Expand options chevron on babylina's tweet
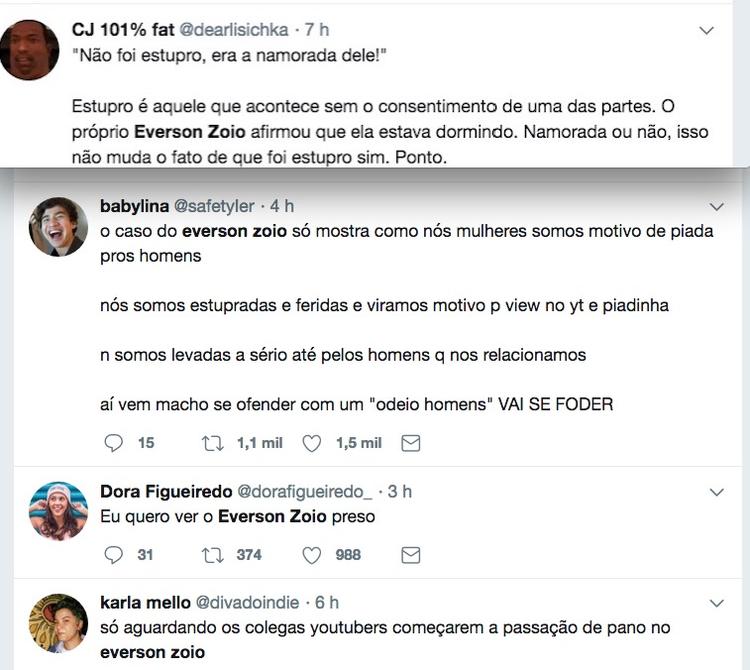 (716, 207)
